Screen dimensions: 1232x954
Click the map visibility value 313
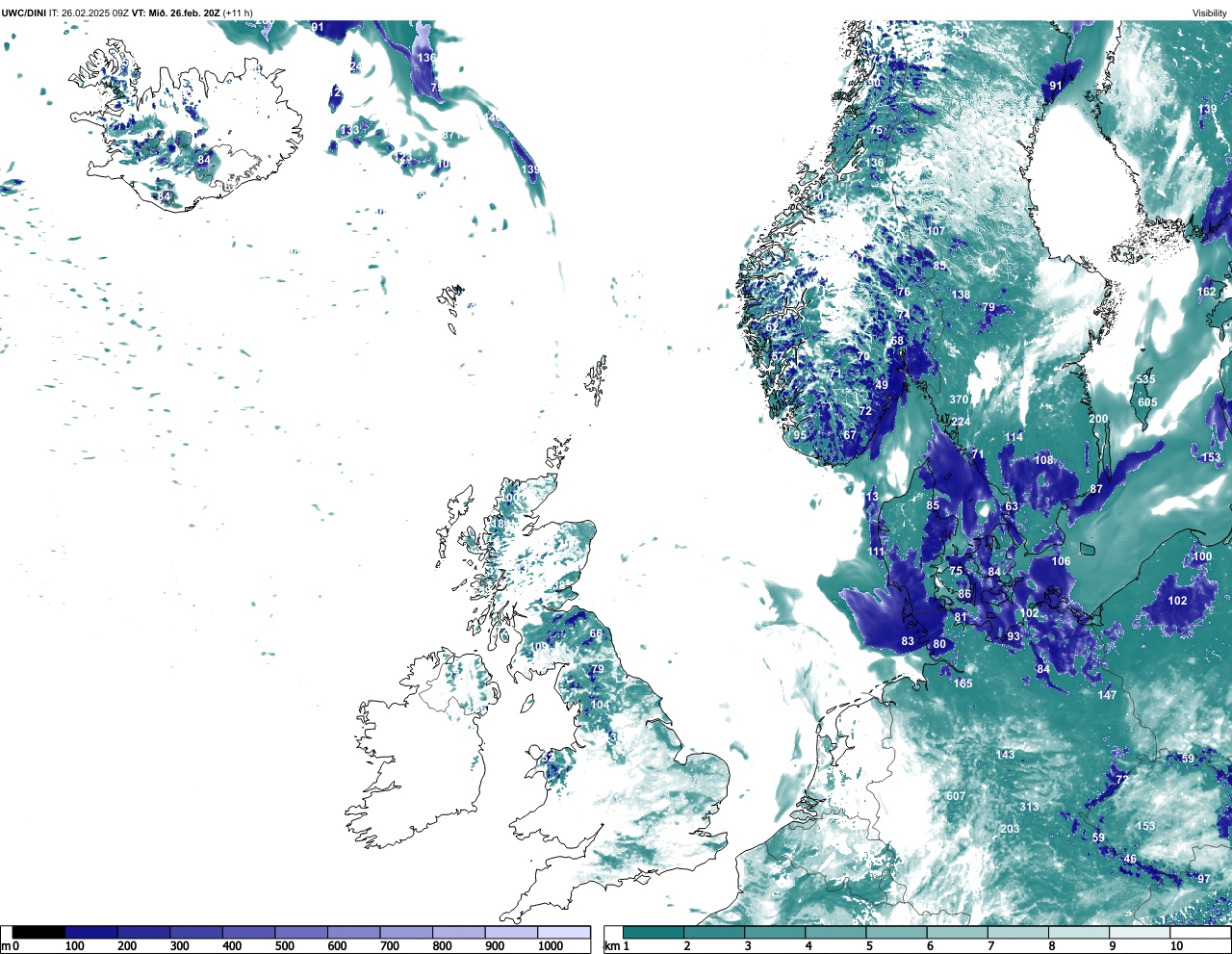click(1029, 807)
